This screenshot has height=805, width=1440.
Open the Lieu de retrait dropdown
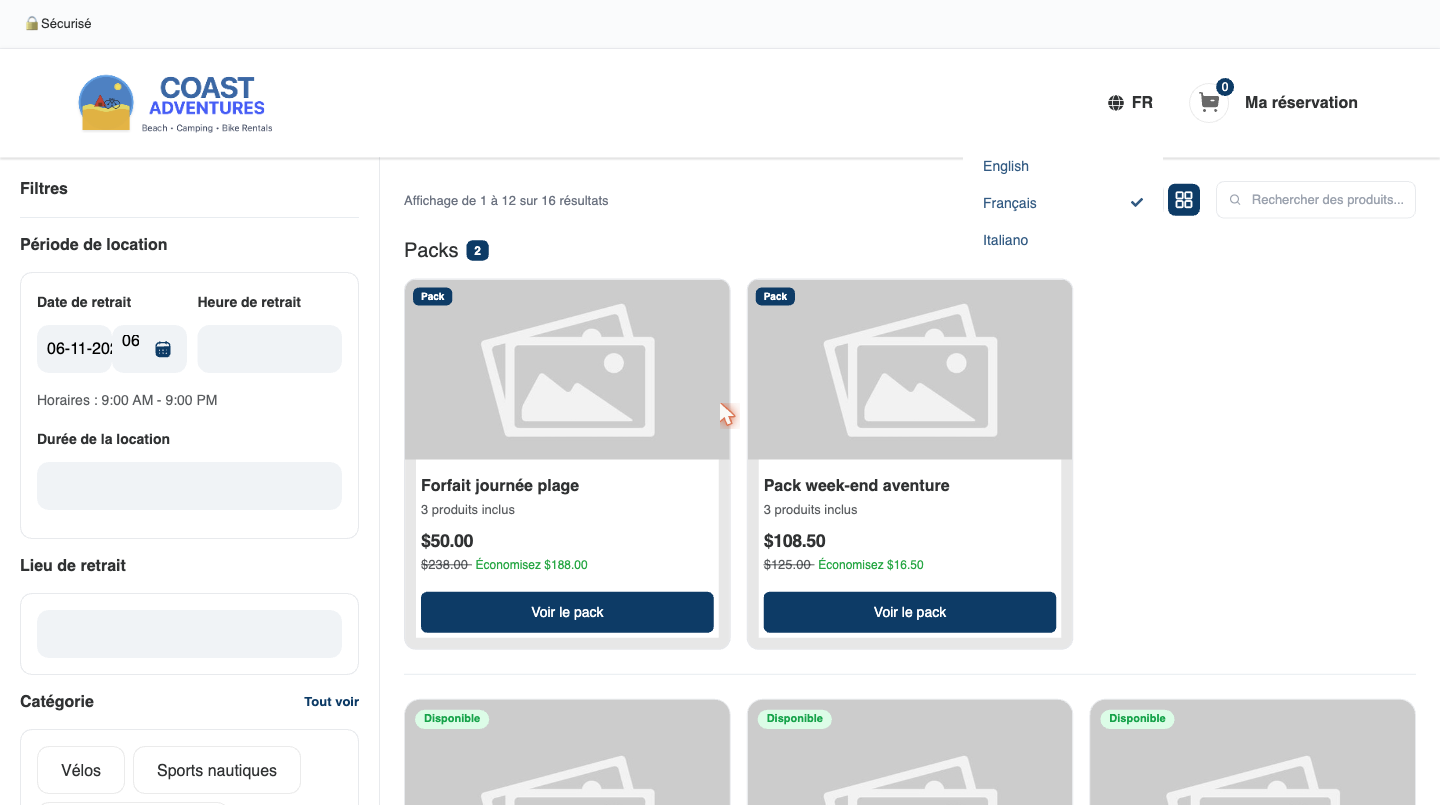189,634
